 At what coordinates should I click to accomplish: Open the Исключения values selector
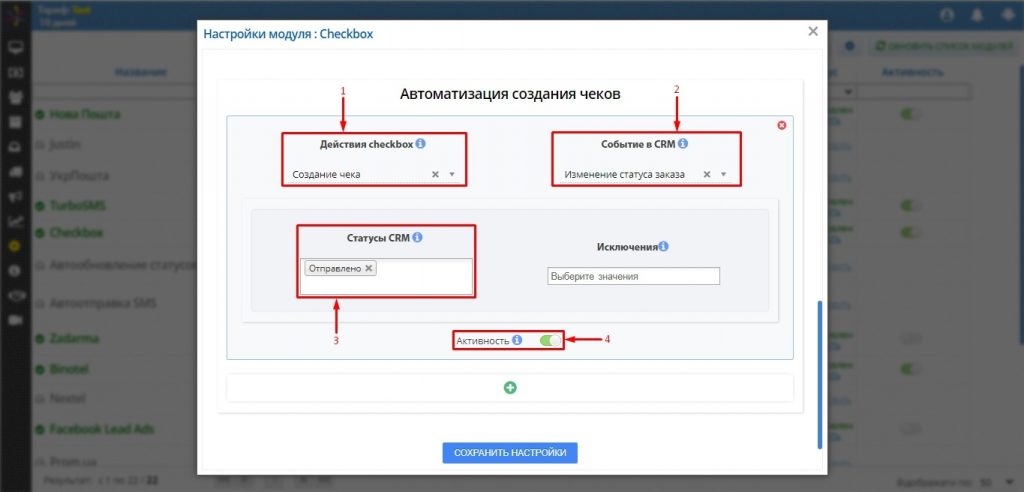click(632, 277)
